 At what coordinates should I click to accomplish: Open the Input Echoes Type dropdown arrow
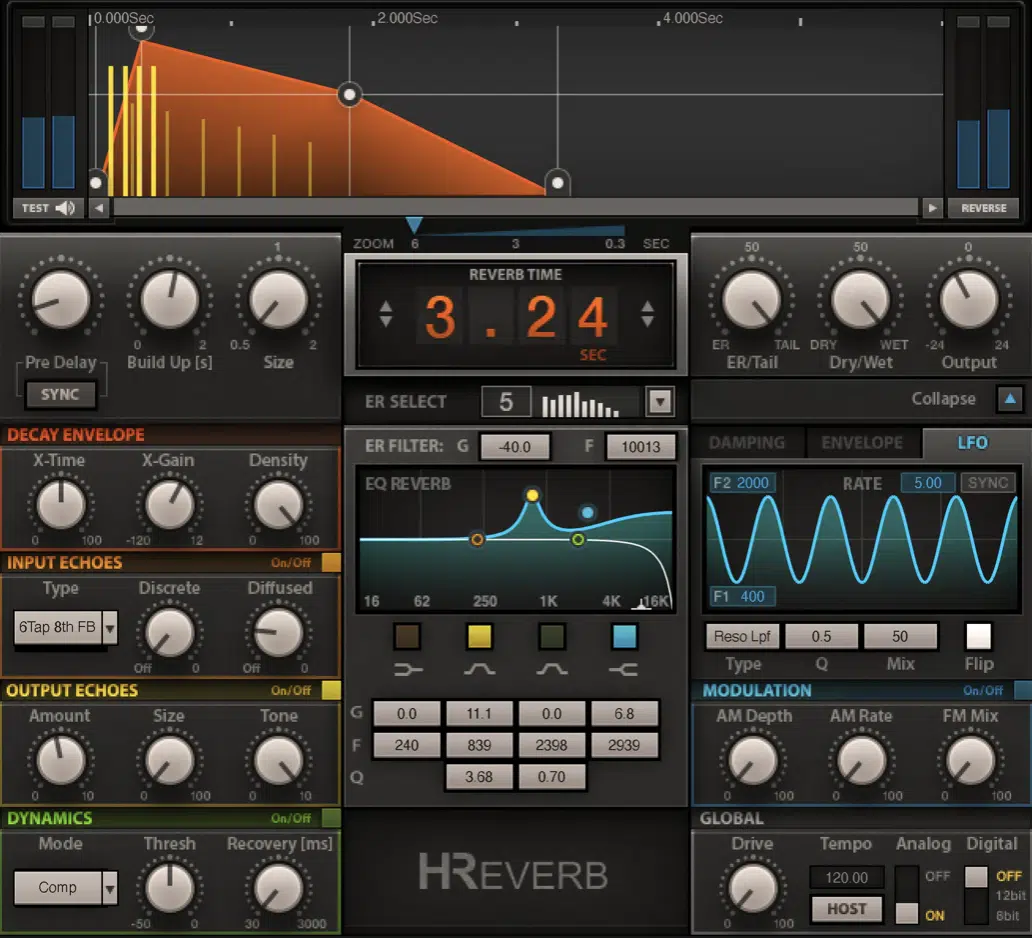coord(110,627)
